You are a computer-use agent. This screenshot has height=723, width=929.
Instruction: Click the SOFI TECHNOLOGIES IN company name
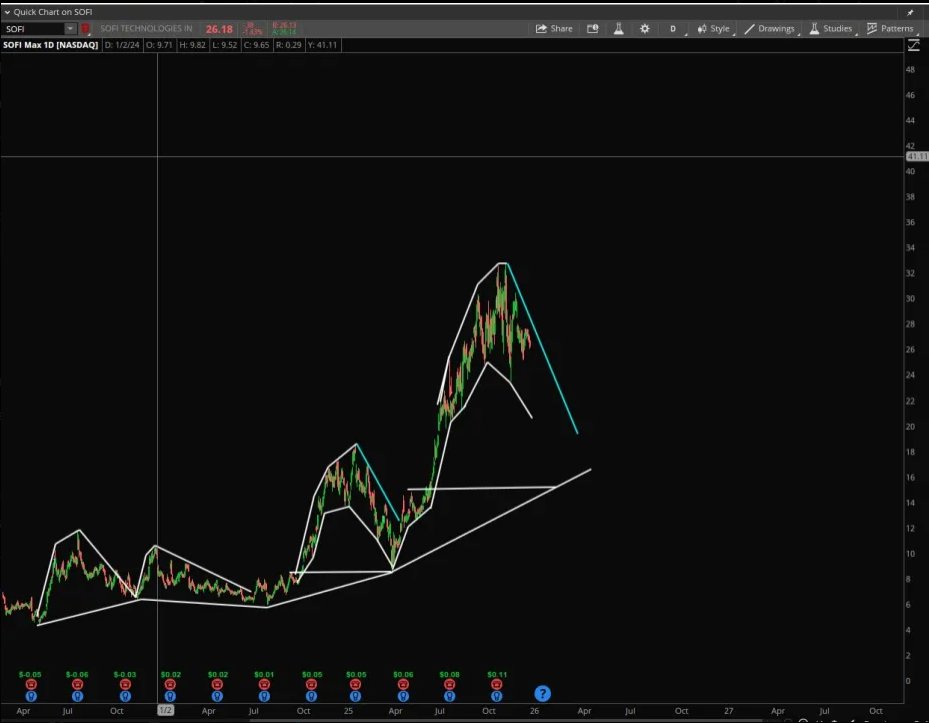pyautogui.click(x=146, y=28)
